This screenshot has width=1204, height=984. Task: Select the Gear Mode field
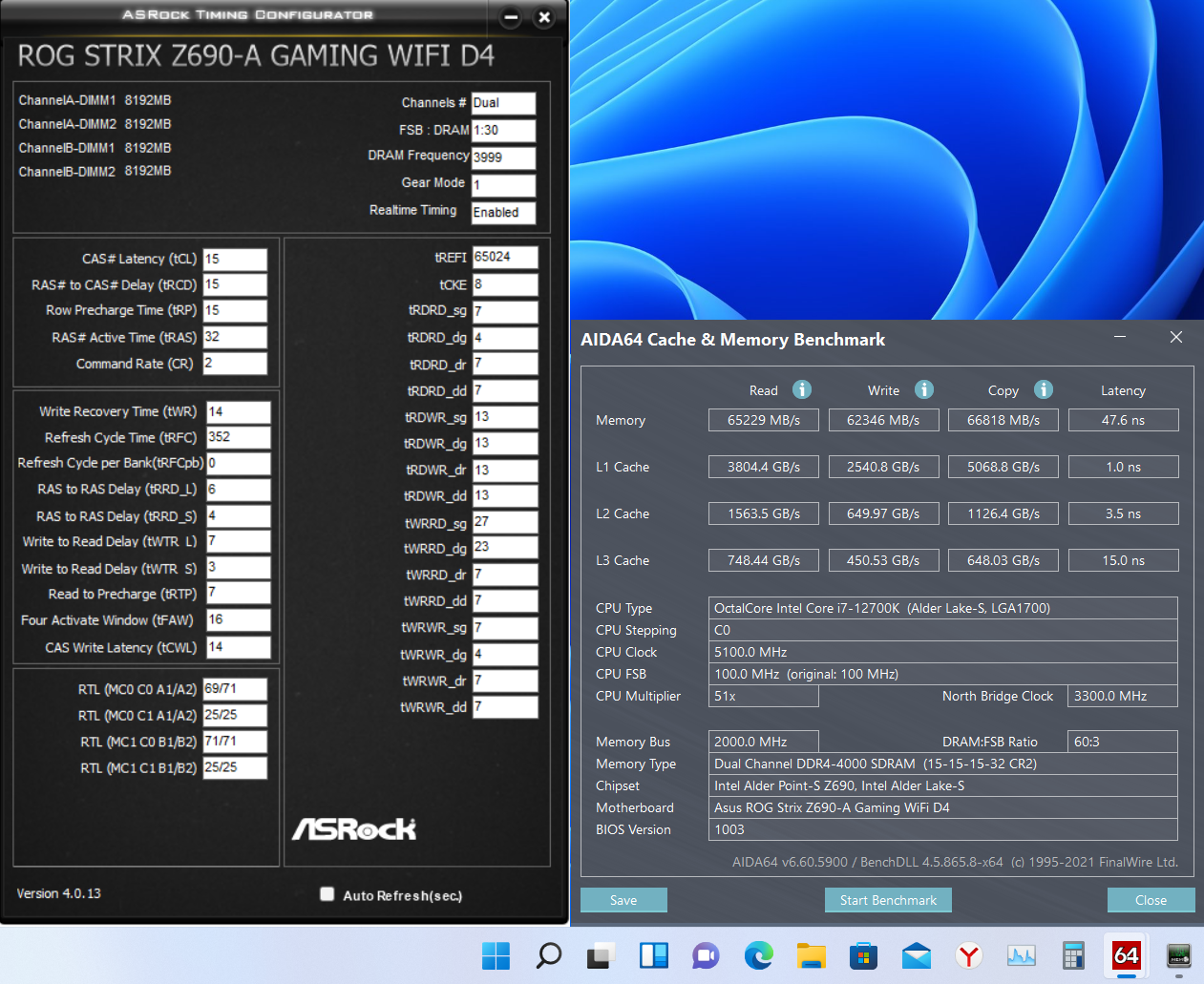[x=503, y=185]
